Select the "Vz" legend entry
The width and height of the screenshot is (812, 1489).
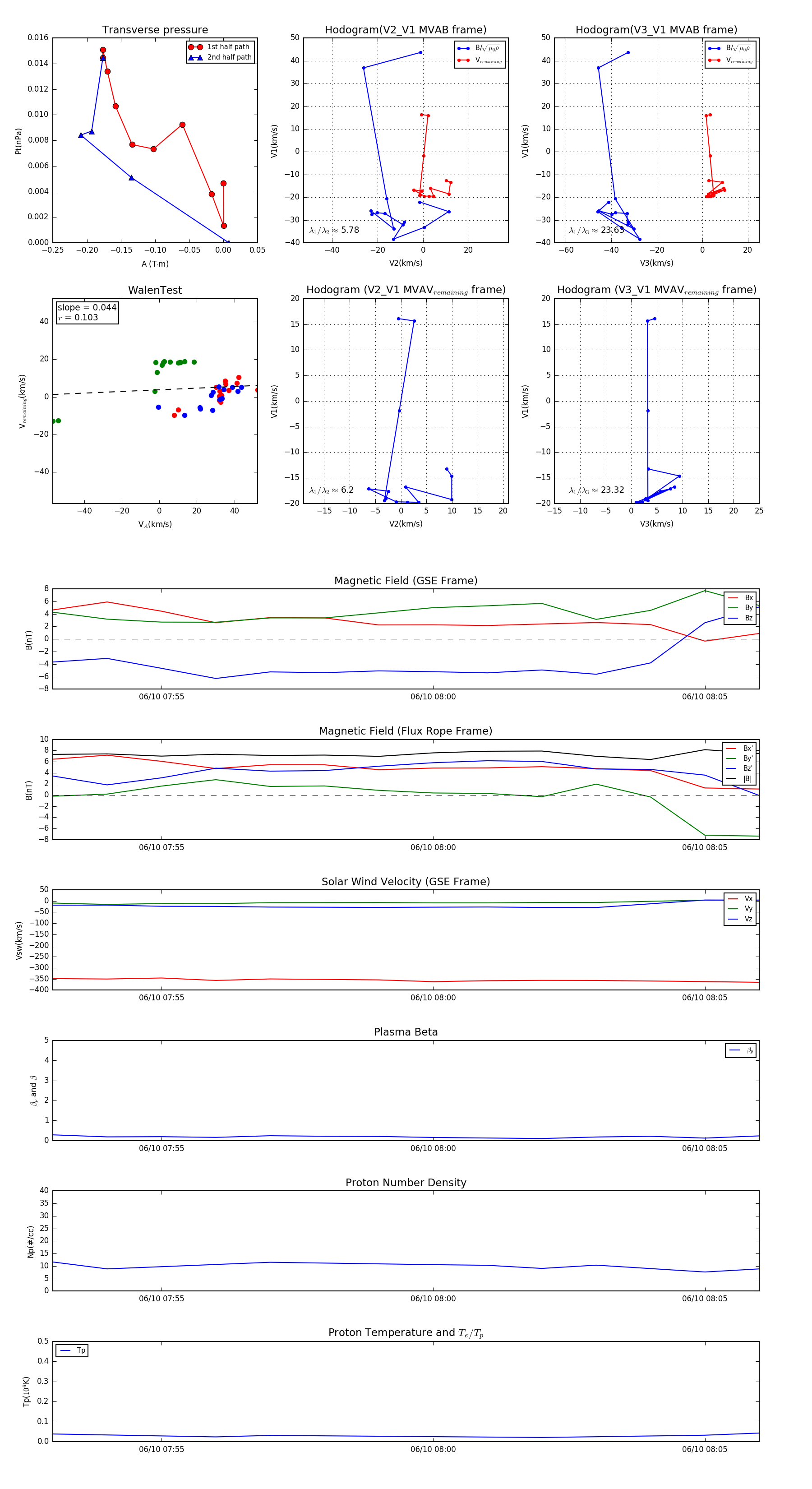tap(740, 919)
